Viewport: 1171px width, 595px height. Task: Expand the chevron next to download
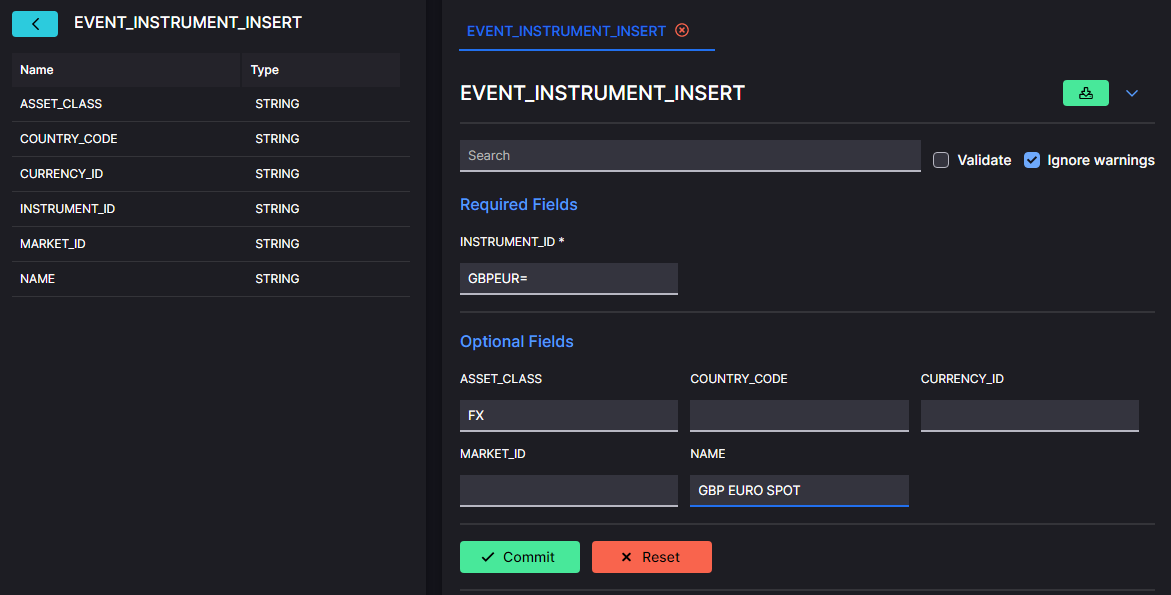coord(1132,93)
